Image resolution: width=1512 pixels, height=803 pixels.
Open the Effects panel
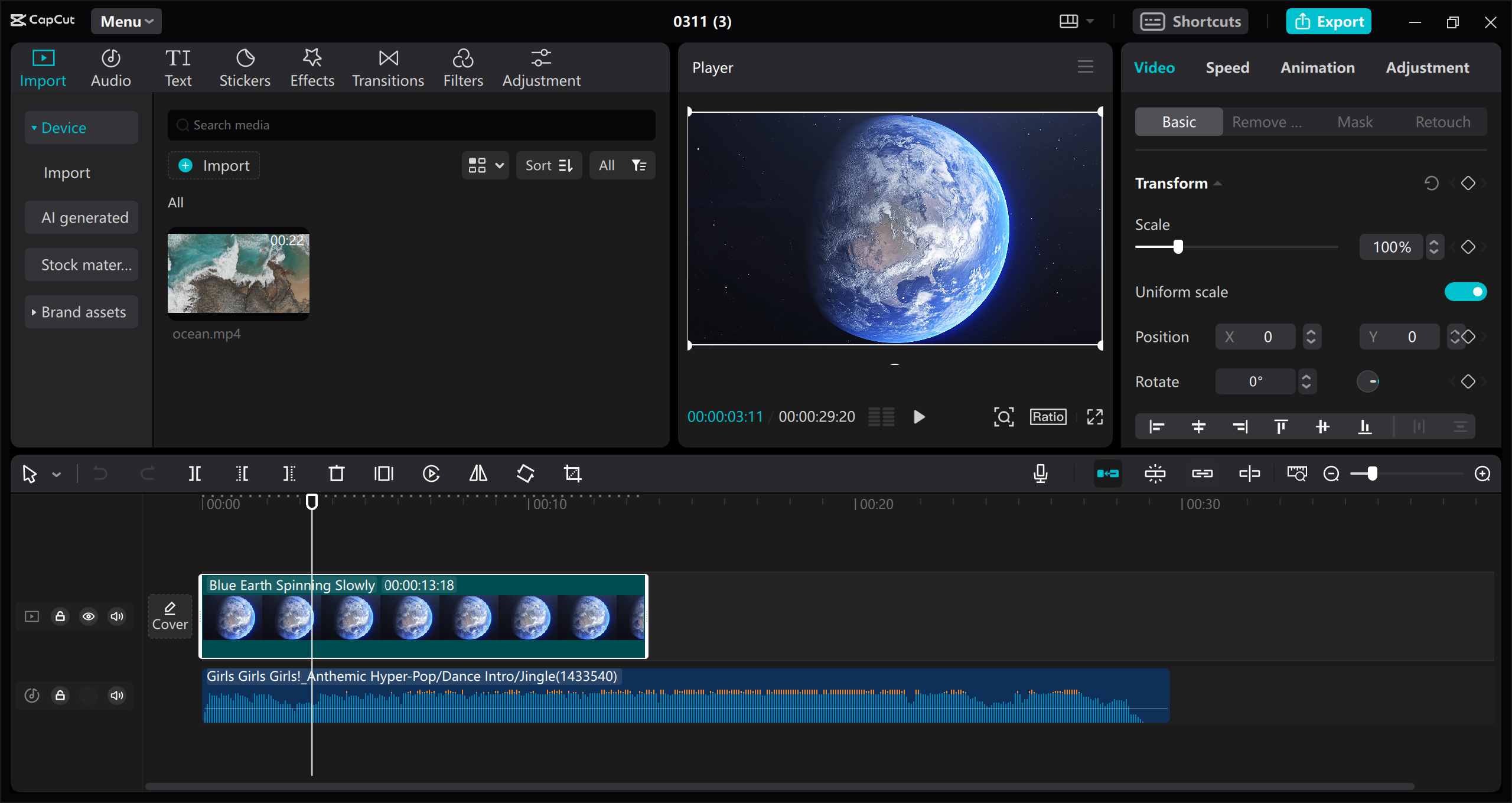(x=312, y=67)
